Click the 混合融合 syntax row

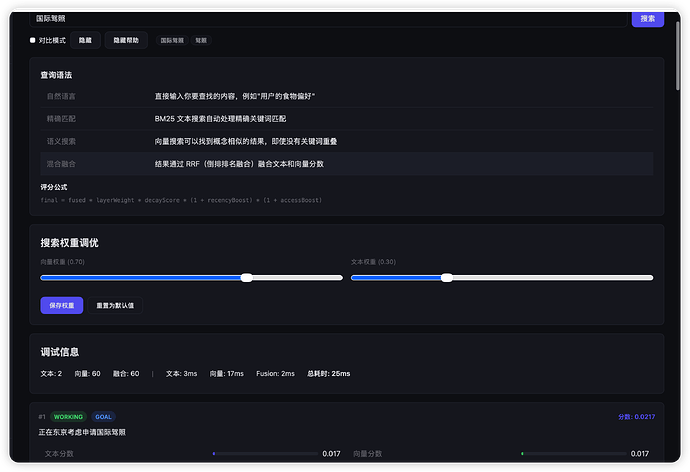[x=347, y=164]
